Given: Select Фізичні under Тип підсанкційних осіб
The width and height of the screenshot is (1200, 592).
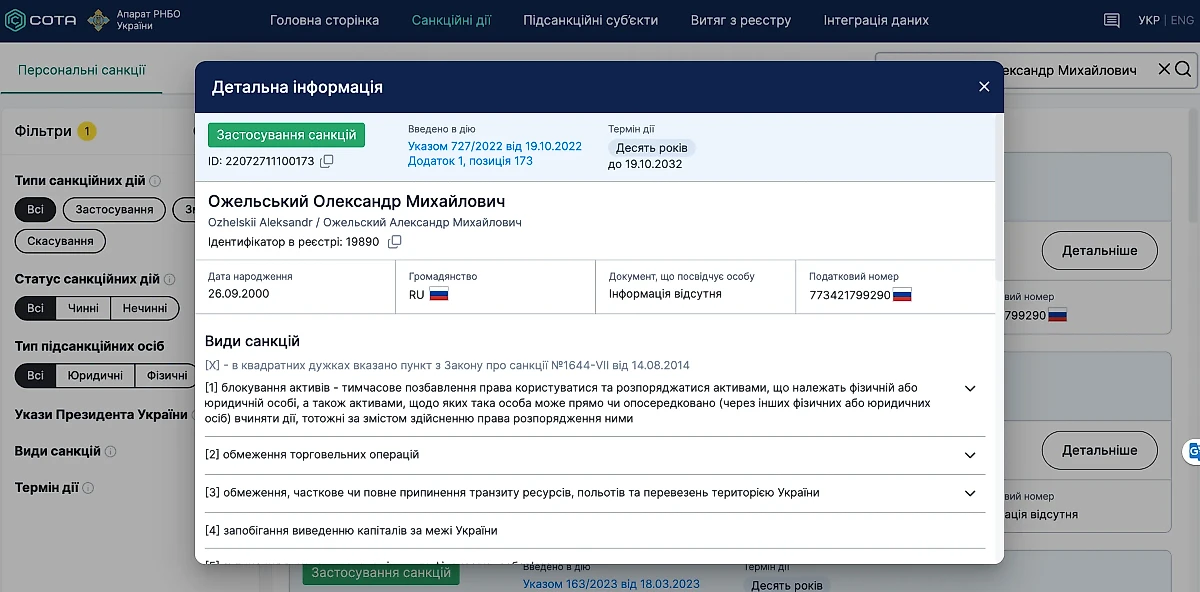Looking at the screenshot, I should (166, 376).
